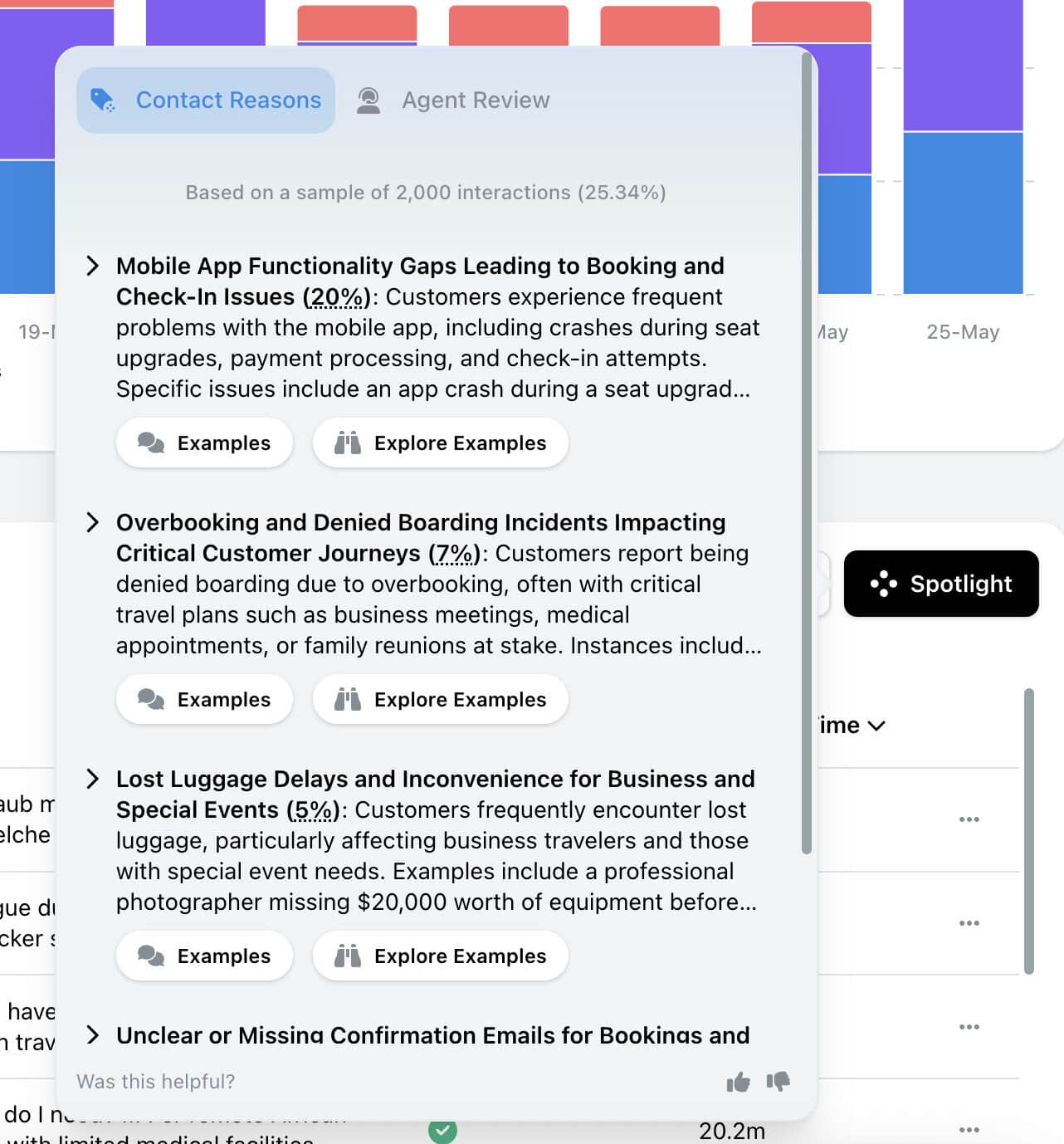Viewport: 1064px width, 1144px height.
Task: Expand the Lost Luggage Delays item
Action: (93, 779)
